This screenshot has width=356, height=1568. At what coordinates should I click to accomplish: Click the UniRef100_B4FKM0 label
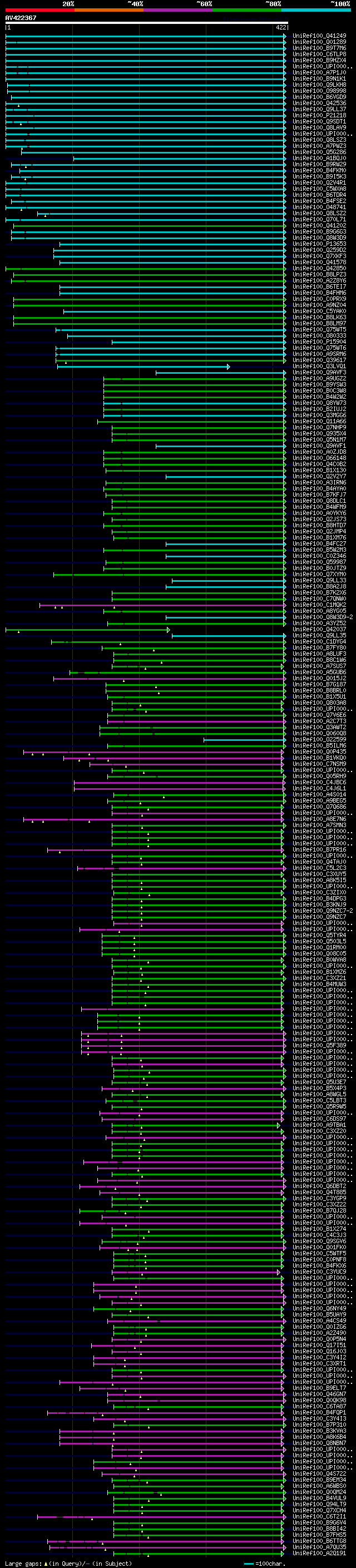point(319,170)
